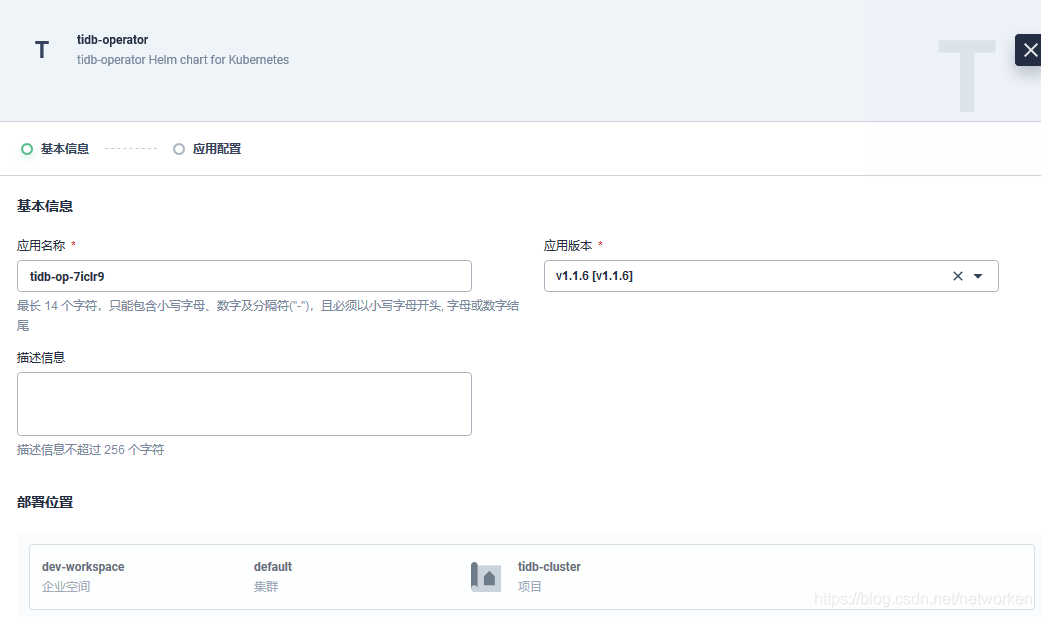Click the 部署位置 section heading
This screenshot has height=617, width=1041.
click(45, 502)
